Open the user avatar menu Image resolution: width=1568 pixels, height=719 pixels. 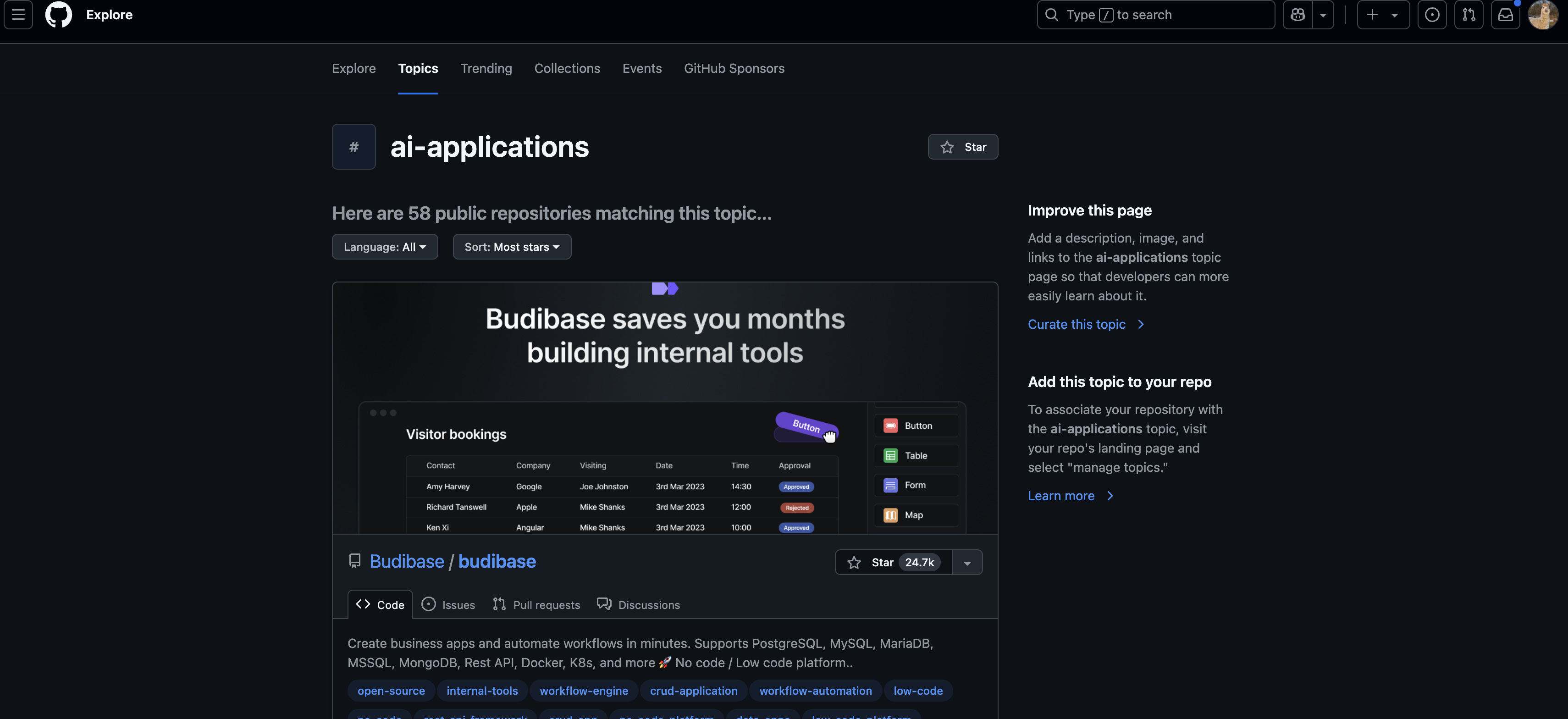coord(1542,15)
